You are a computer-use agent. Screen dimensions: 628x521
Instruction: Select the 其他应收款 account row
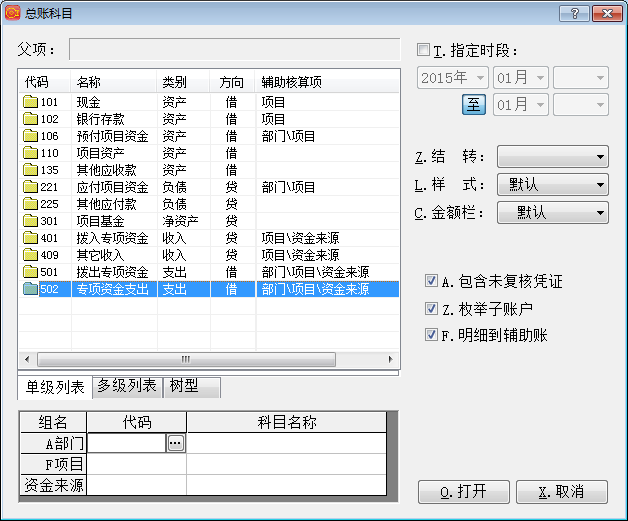[209, 170]
